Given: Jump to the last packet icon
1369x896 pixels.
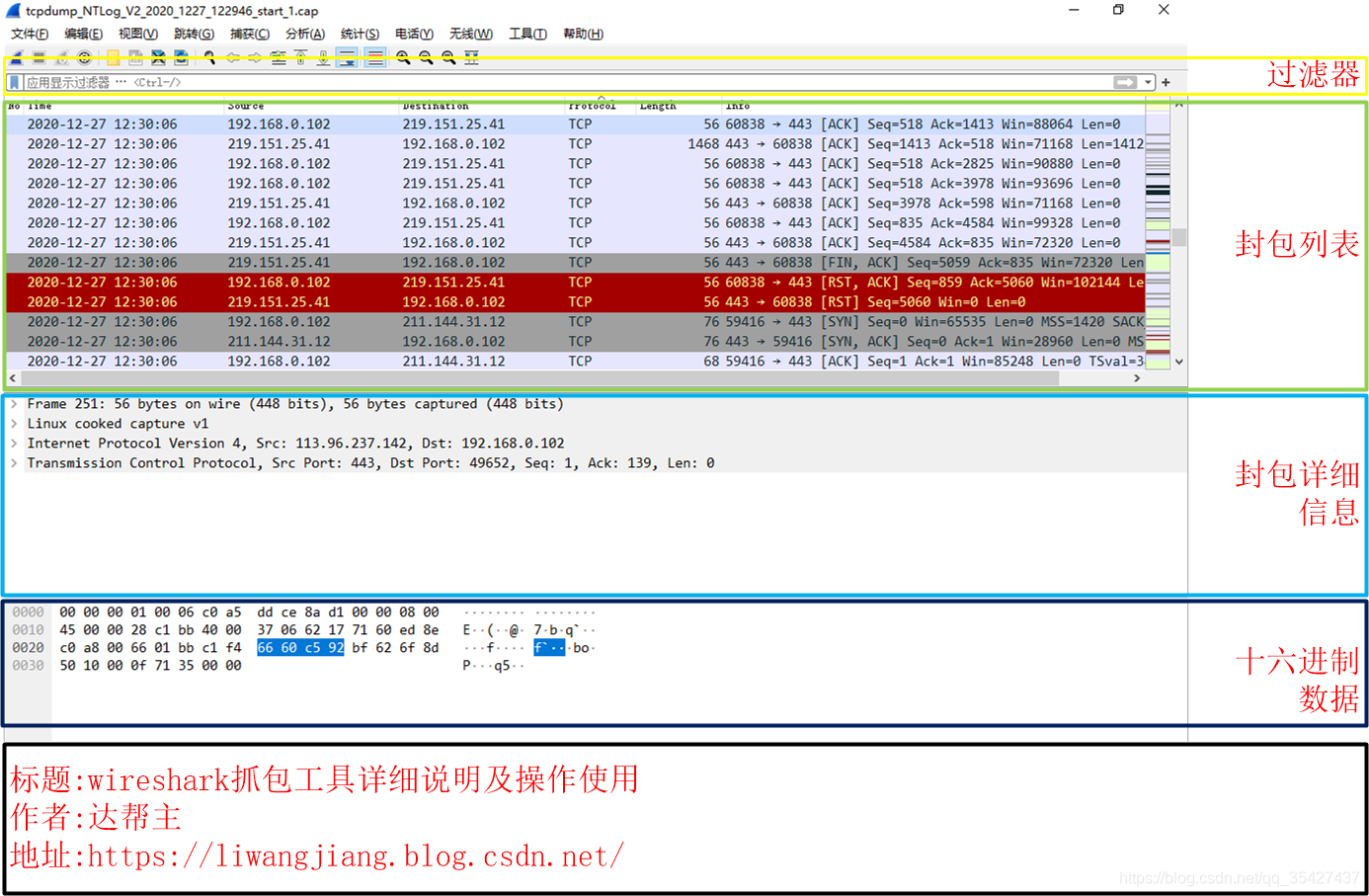Looking at the screenshot, I should (323, 58).
